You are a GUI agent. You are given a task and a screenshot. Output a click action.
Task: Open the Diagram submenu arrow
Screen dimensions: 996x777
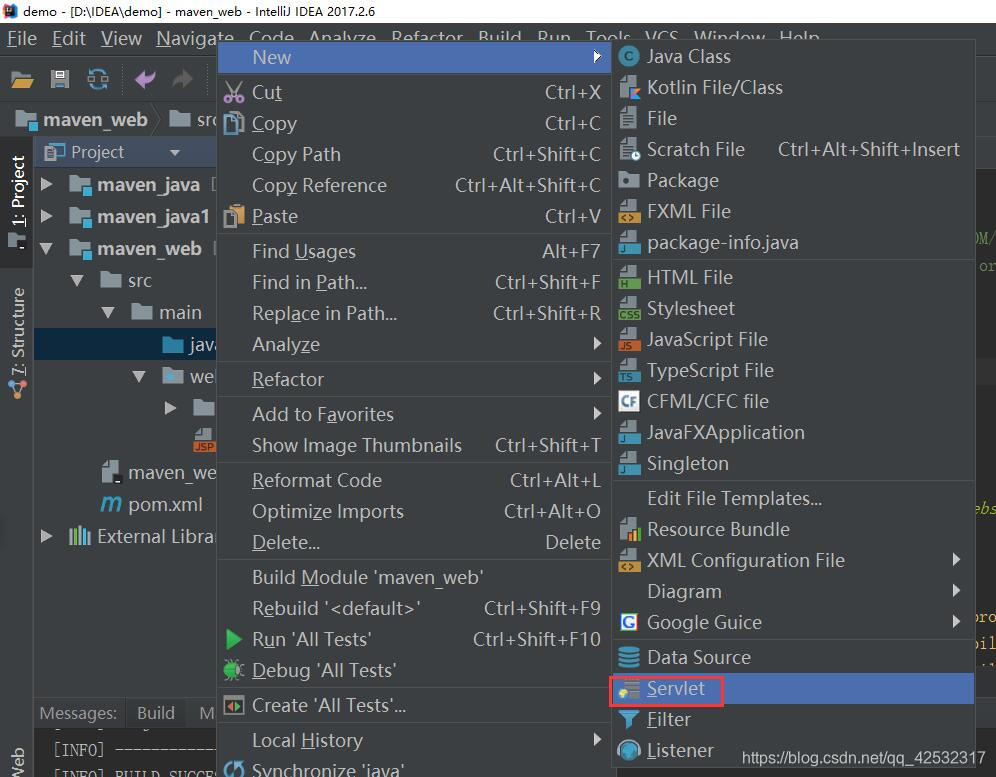coord(957,591)
